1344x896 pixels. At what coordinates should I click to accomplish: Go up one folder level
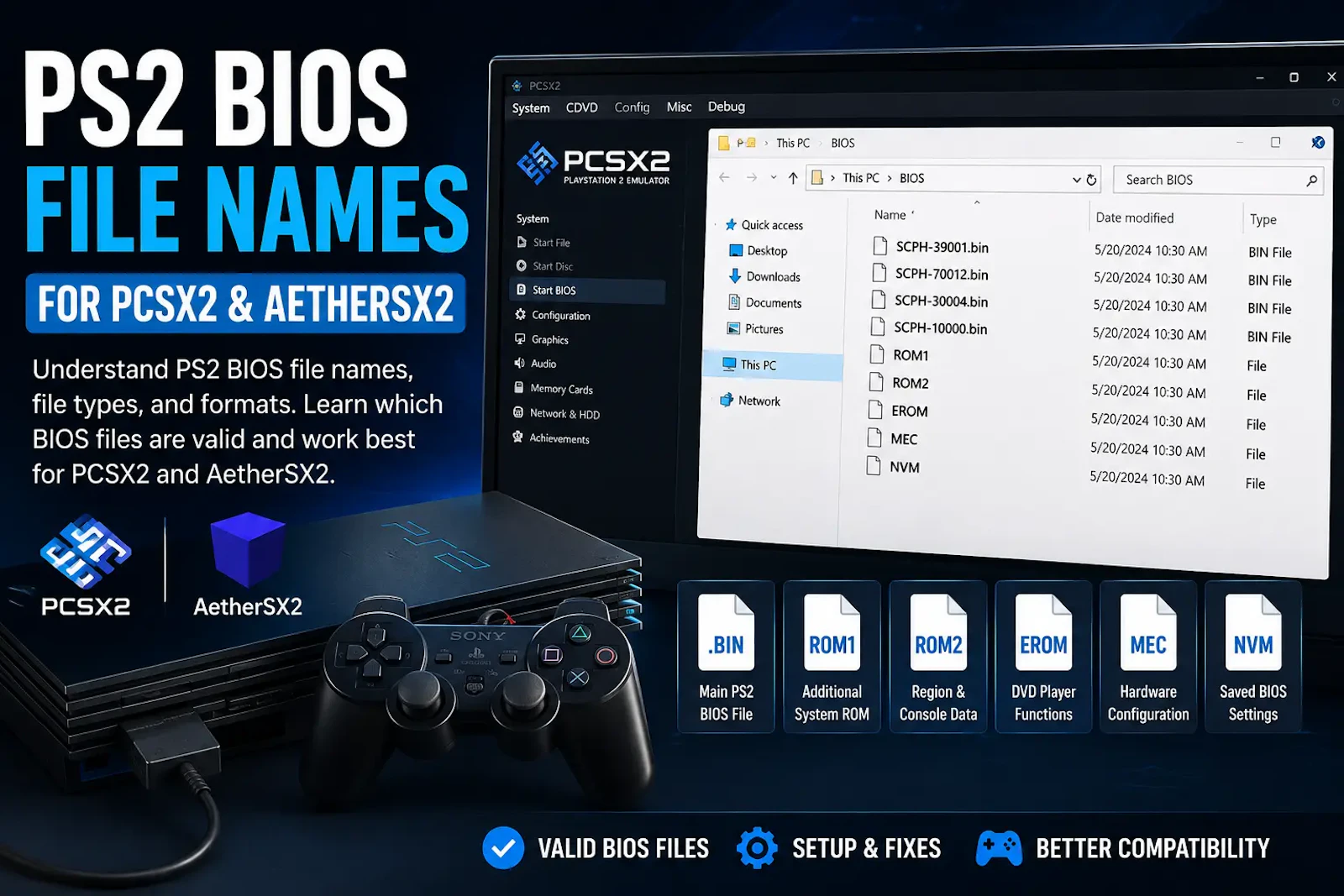point(793,178)
